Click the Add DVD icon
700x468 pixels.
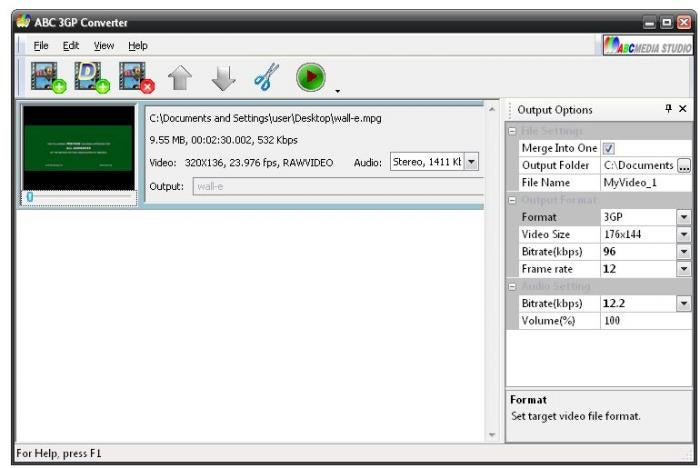coord(92,78)
